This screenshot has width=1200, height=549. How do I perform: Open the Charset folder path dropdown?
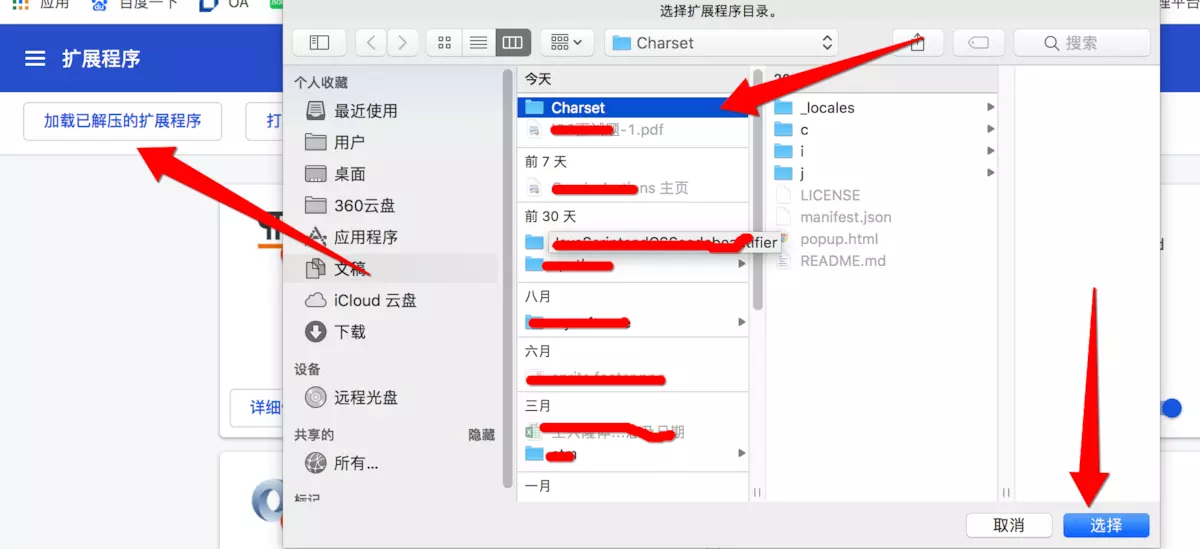(722, 43)
